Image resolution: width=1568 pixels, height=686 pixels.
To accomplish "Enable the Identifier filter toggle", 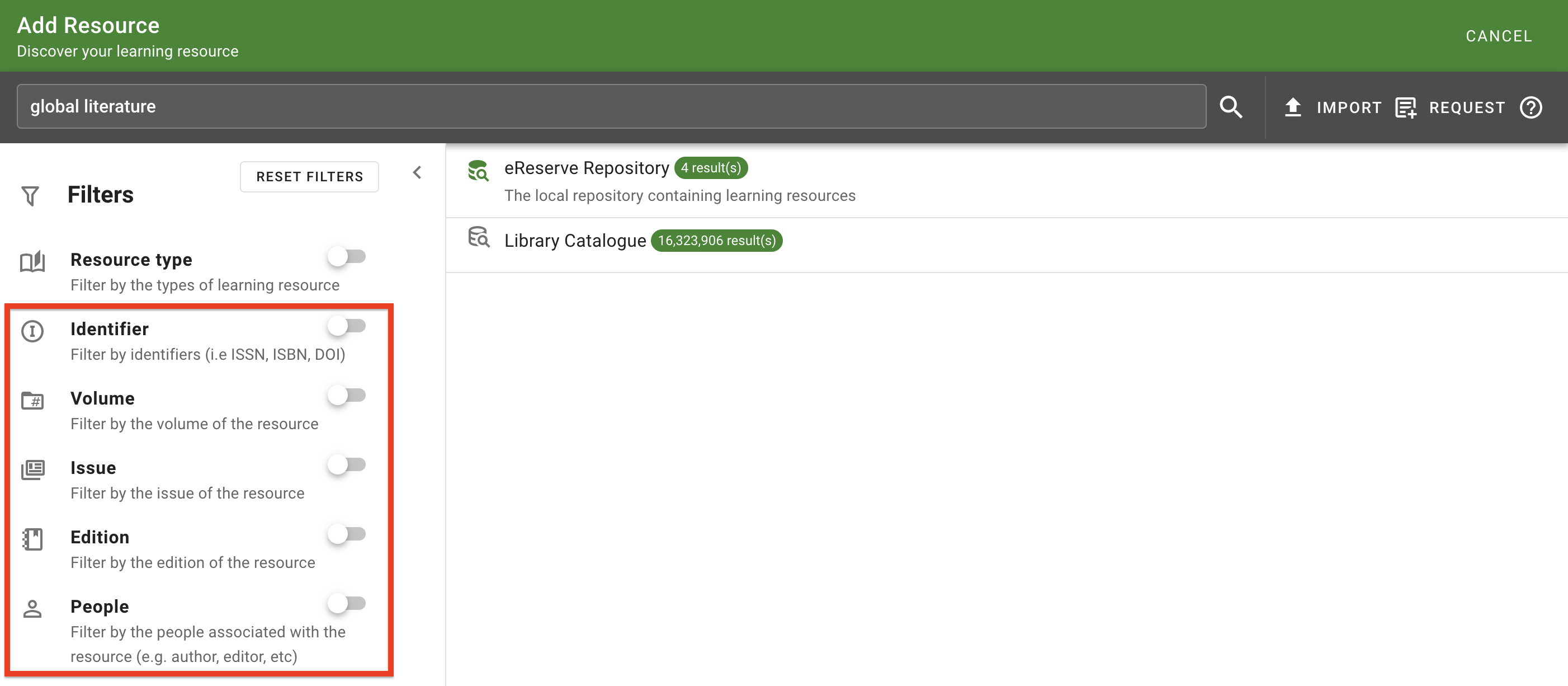I will click(x=348, y=325).
